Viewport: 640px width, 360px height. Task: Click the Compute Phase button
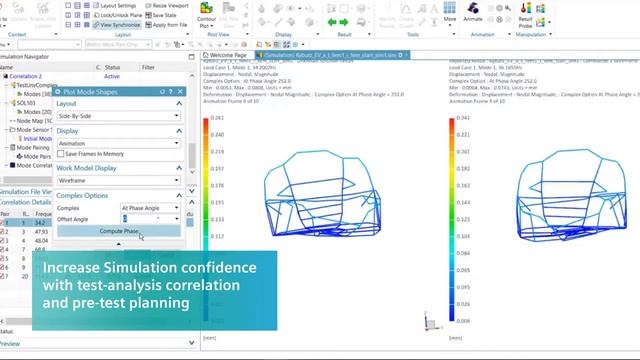[119, 231]
